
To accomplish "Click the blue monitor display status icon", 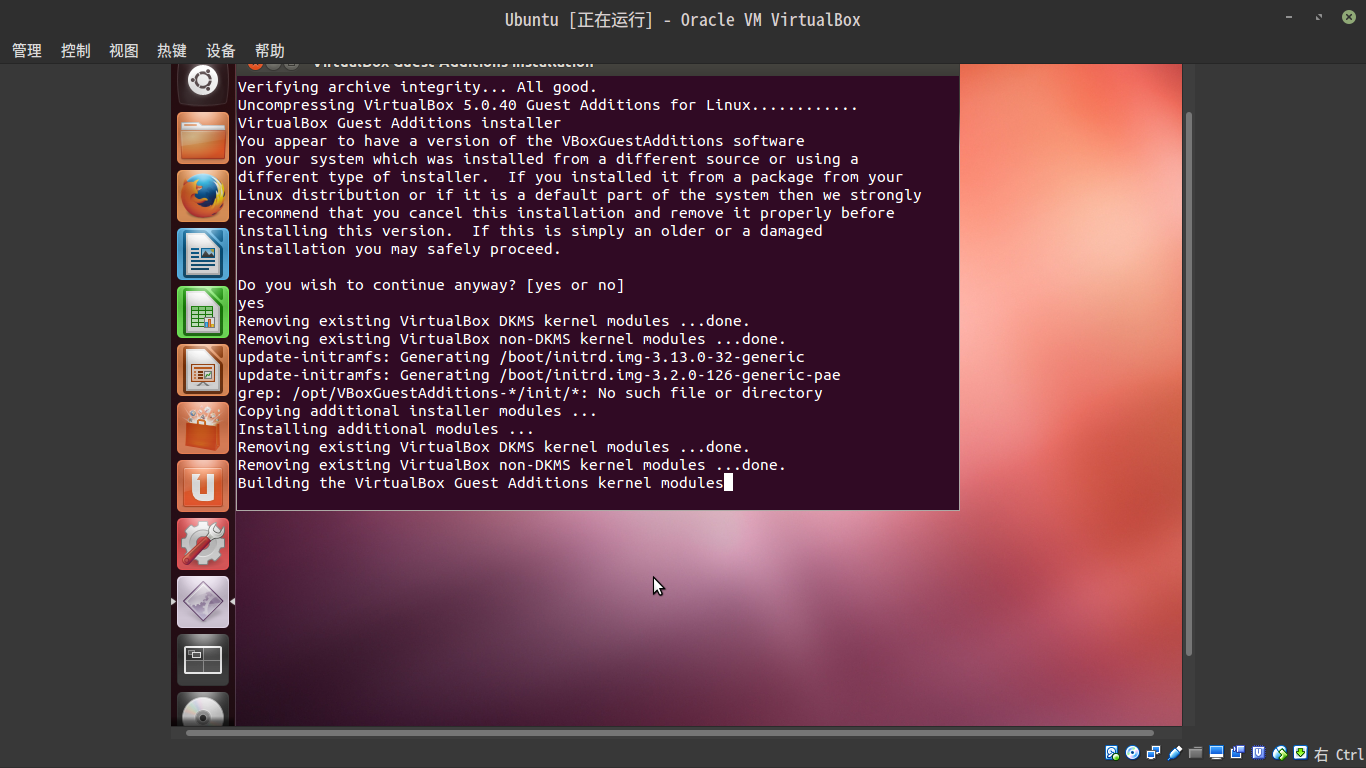I will [x=1217, y=753].
